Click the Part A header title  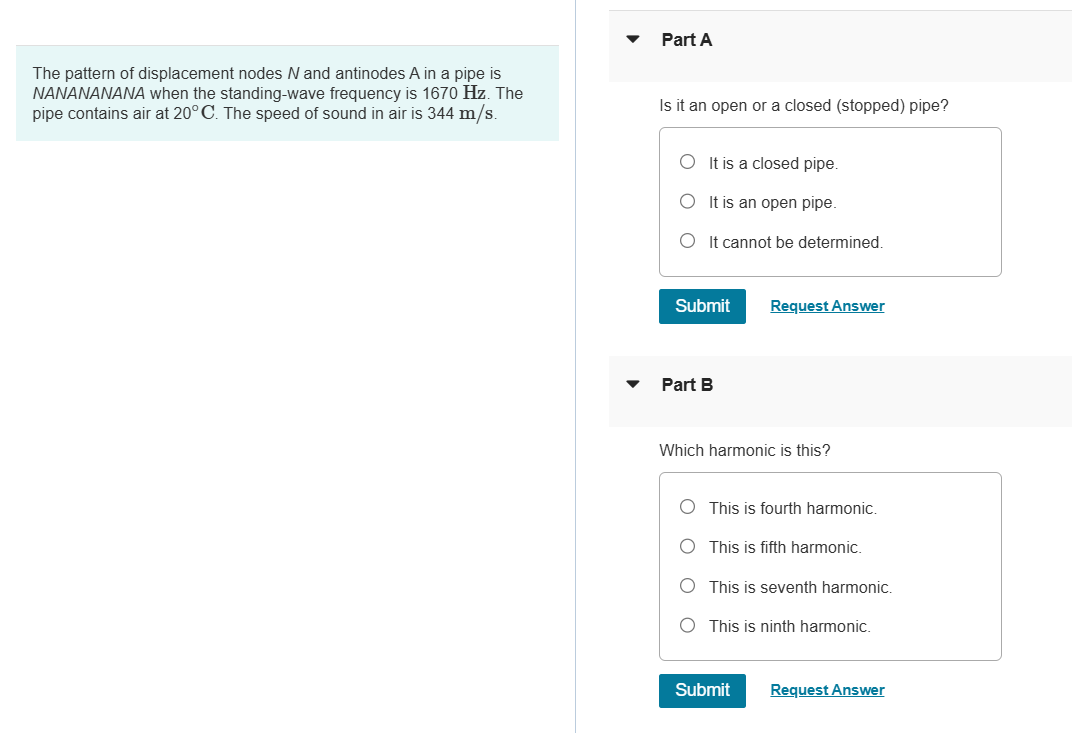click(x=687, y=40)
